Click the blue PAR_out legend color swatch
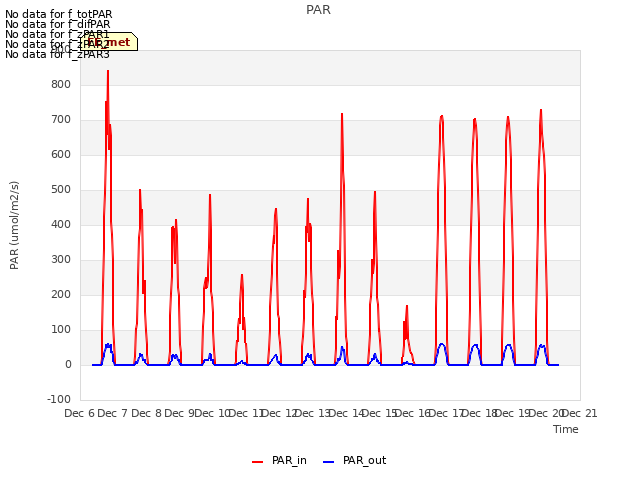Viewport: 640px width, 480px height. click(329, 462)
